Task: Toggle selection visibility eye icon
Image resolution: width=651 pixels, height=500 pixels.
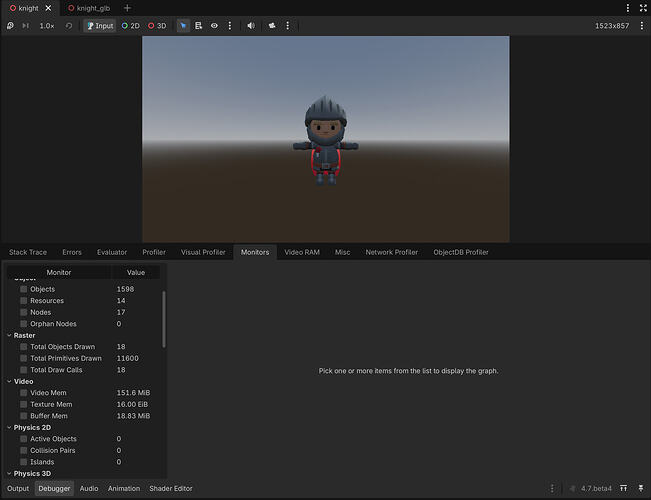Action: [214, 26]
